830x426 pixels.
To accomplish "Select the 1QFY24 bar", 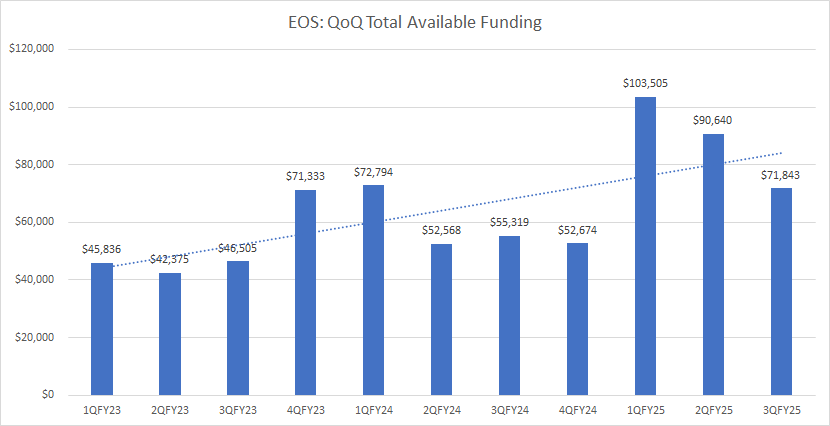I will (374, 290).
